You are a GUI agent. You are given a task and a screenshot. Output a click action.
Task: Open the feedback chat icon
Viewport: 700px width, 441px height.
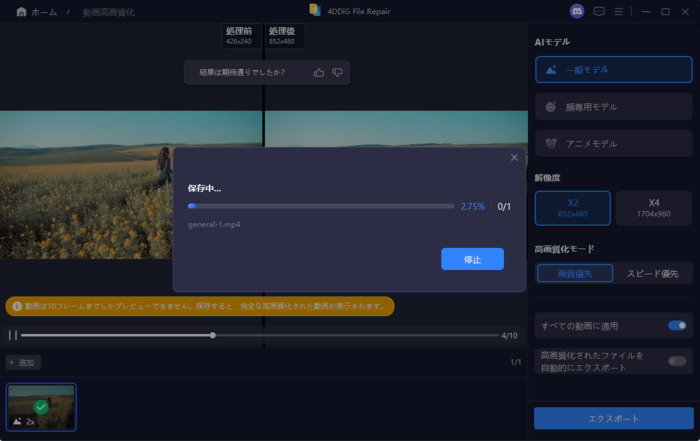[x=599, y=12]
